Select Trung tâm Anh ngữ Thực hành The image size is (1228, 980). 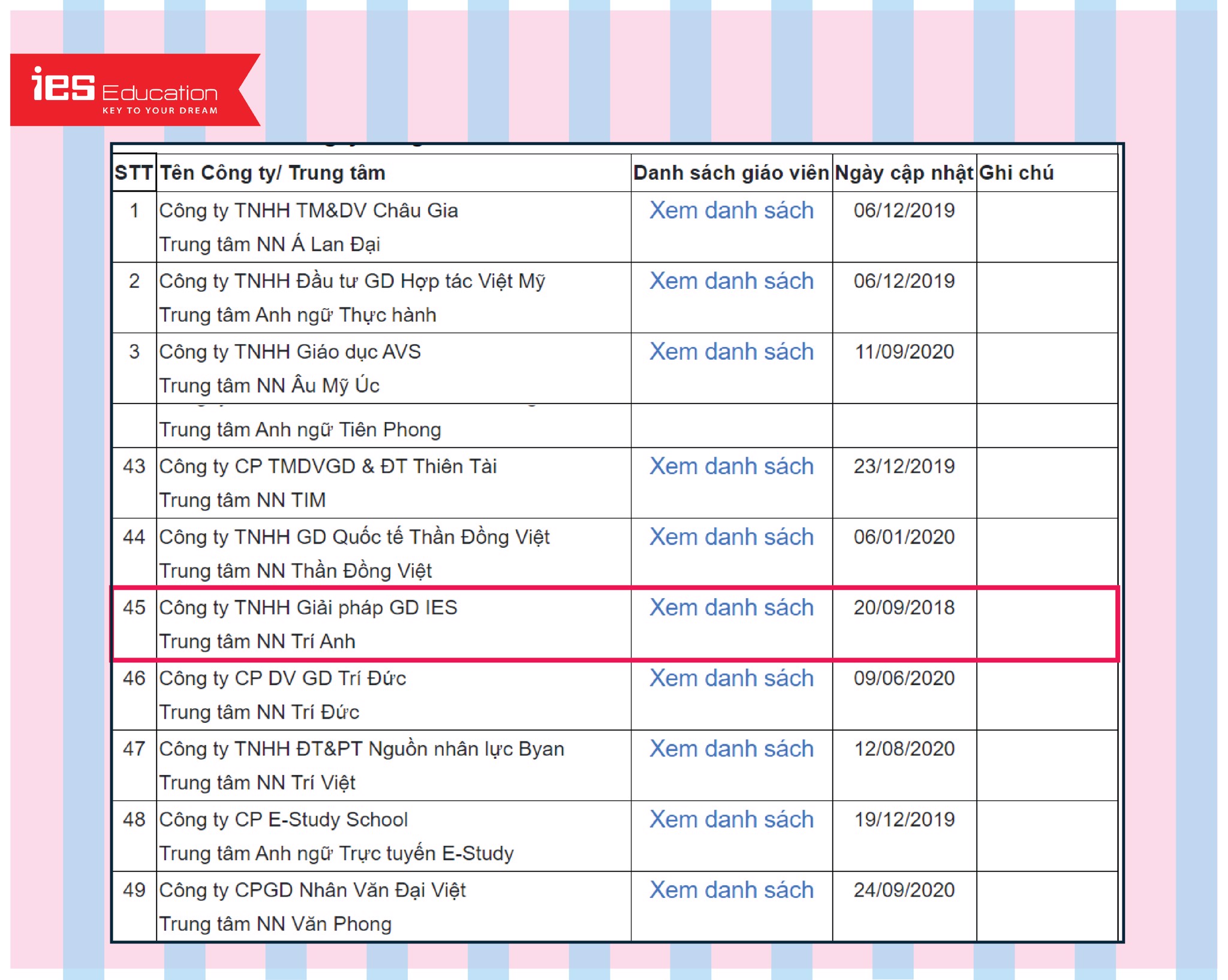298,315
